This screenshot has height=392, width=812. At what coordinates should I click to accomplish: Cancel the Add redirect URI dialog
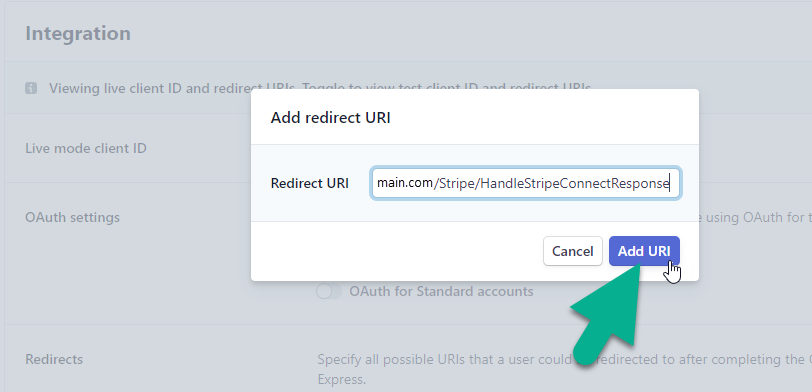[x=573, y=251]
